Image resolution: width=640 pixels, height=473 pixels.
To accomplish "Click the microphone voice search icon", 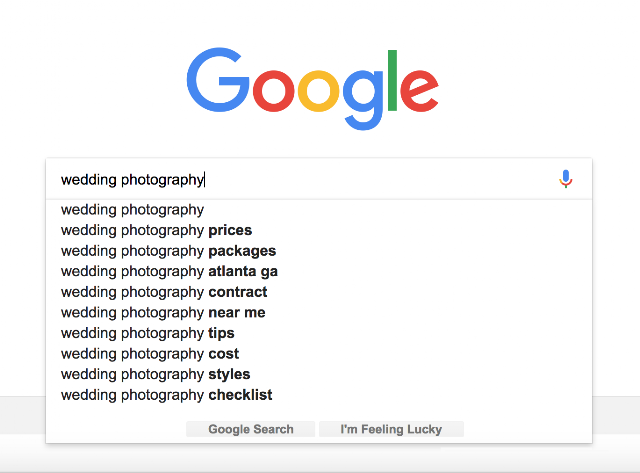I will (565, 179).
